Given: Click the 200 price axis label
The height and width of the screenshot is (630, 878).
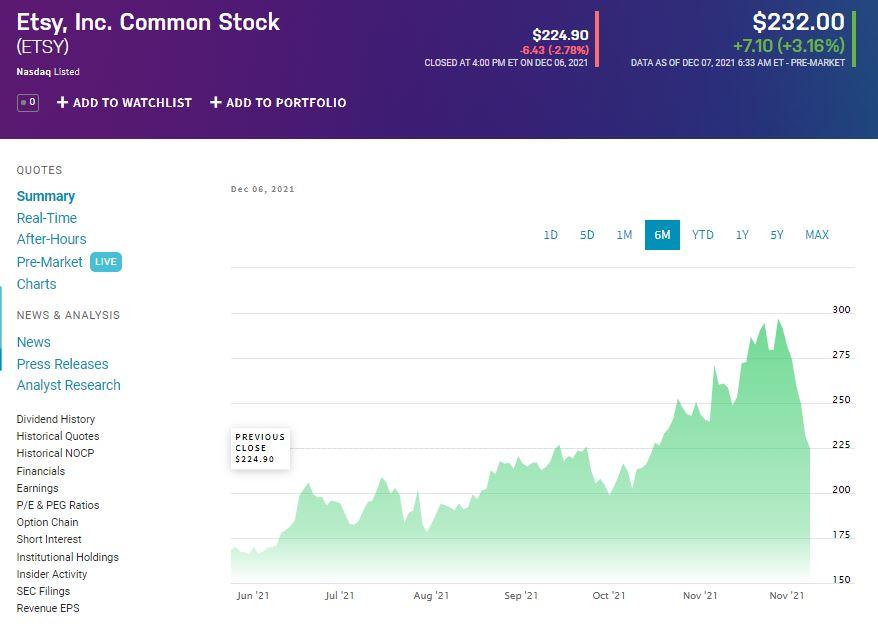Looking at the screenshot, I should click(841, 489).
